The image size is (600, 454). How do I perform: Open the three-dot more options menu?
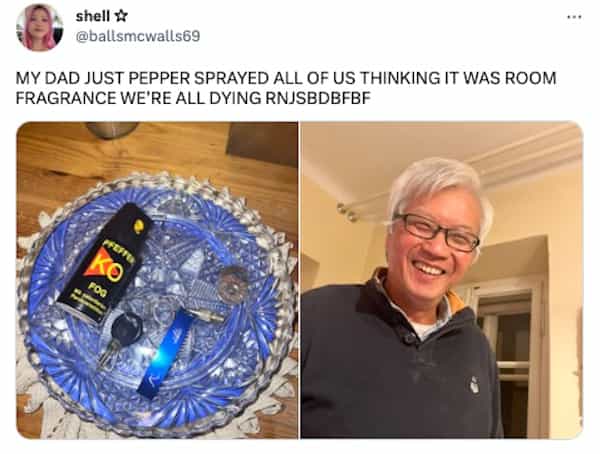coord(574,17)
